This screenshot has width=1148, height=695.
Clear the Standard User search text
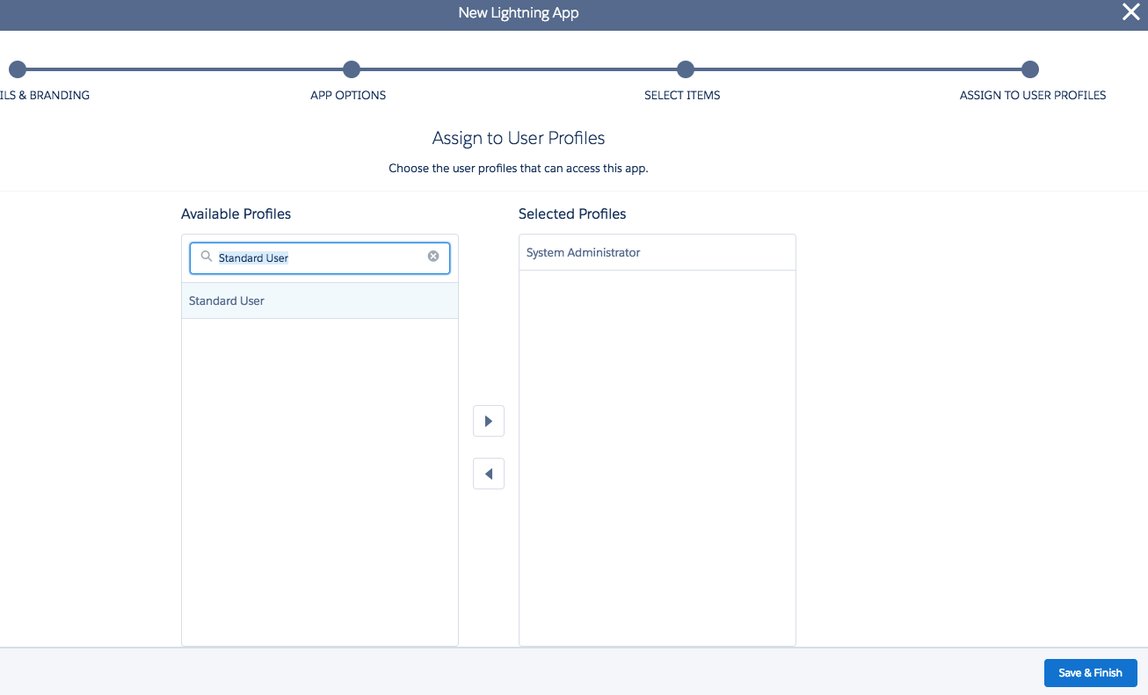pos(433,256)
